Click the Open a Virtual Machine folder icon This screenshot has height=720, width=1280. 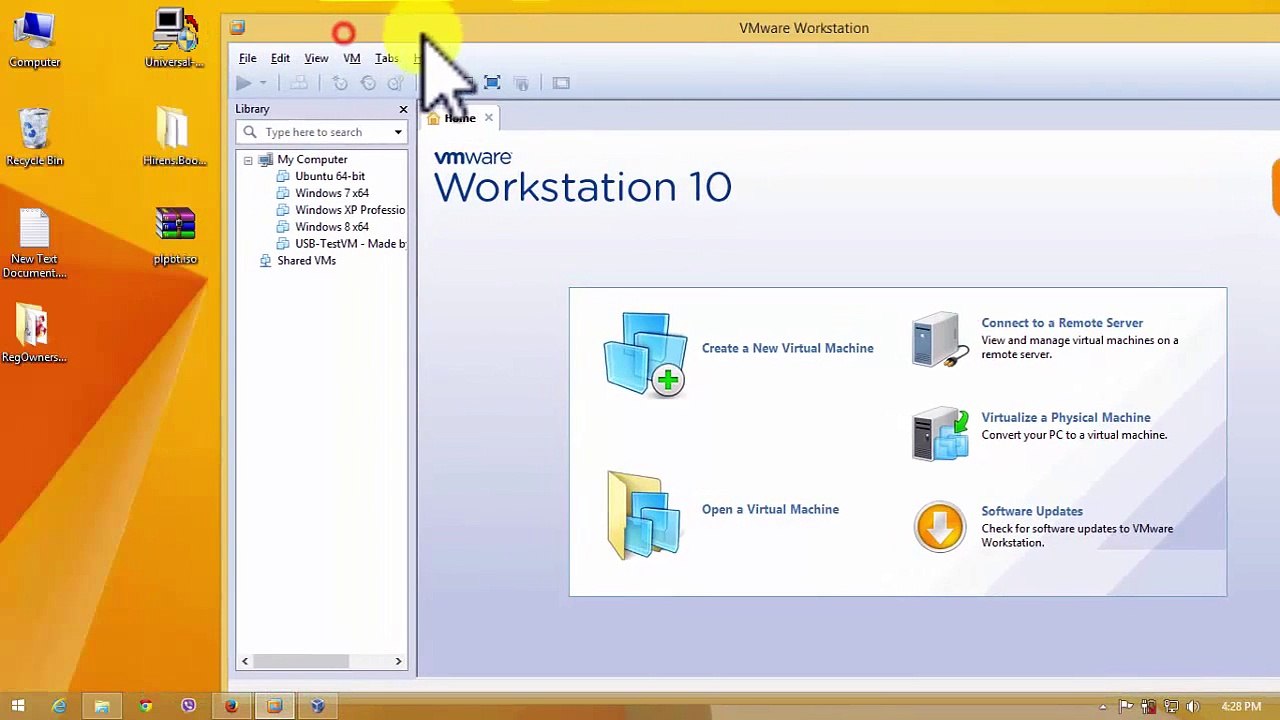pyautogui.click(x=643, y=516)
